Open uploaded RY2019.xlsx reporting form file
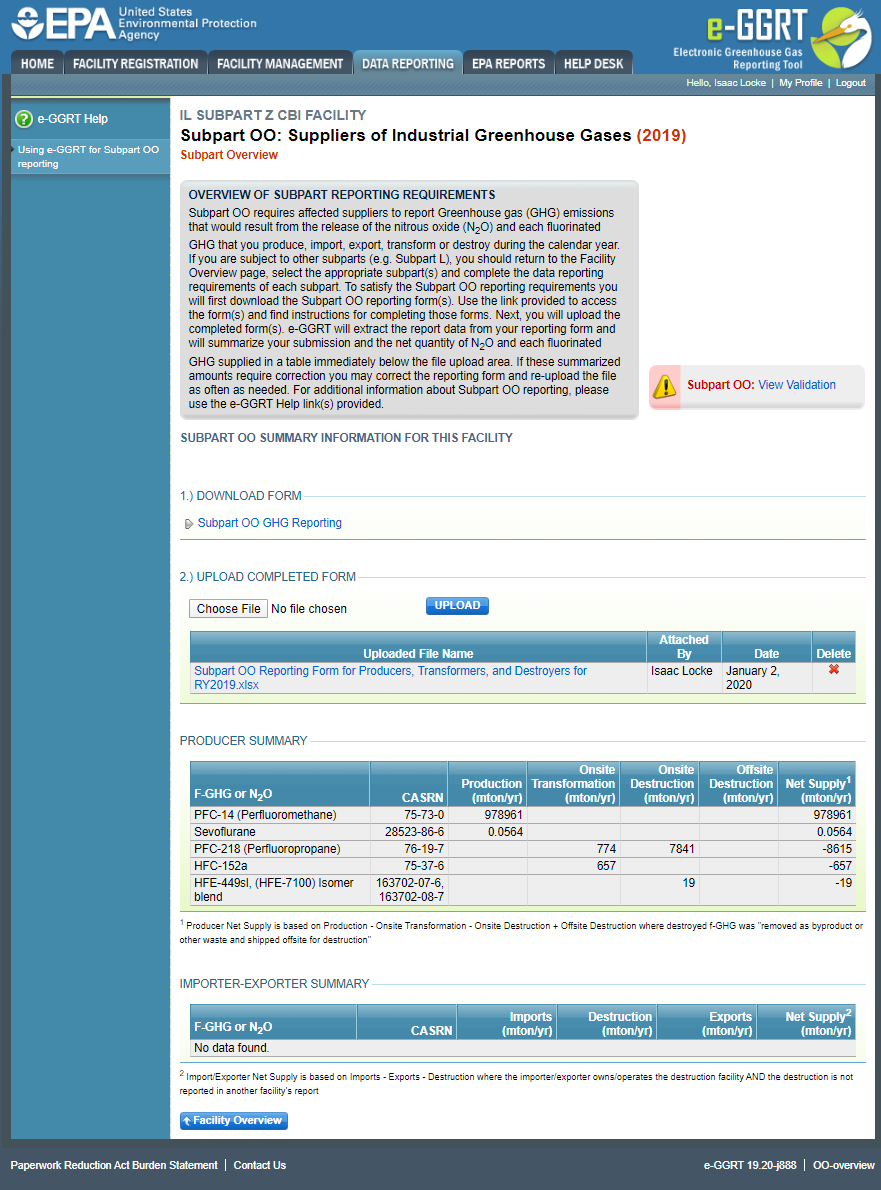This screenshot has height=1190, width=881. pyautogui.click(x=390, y=678)
